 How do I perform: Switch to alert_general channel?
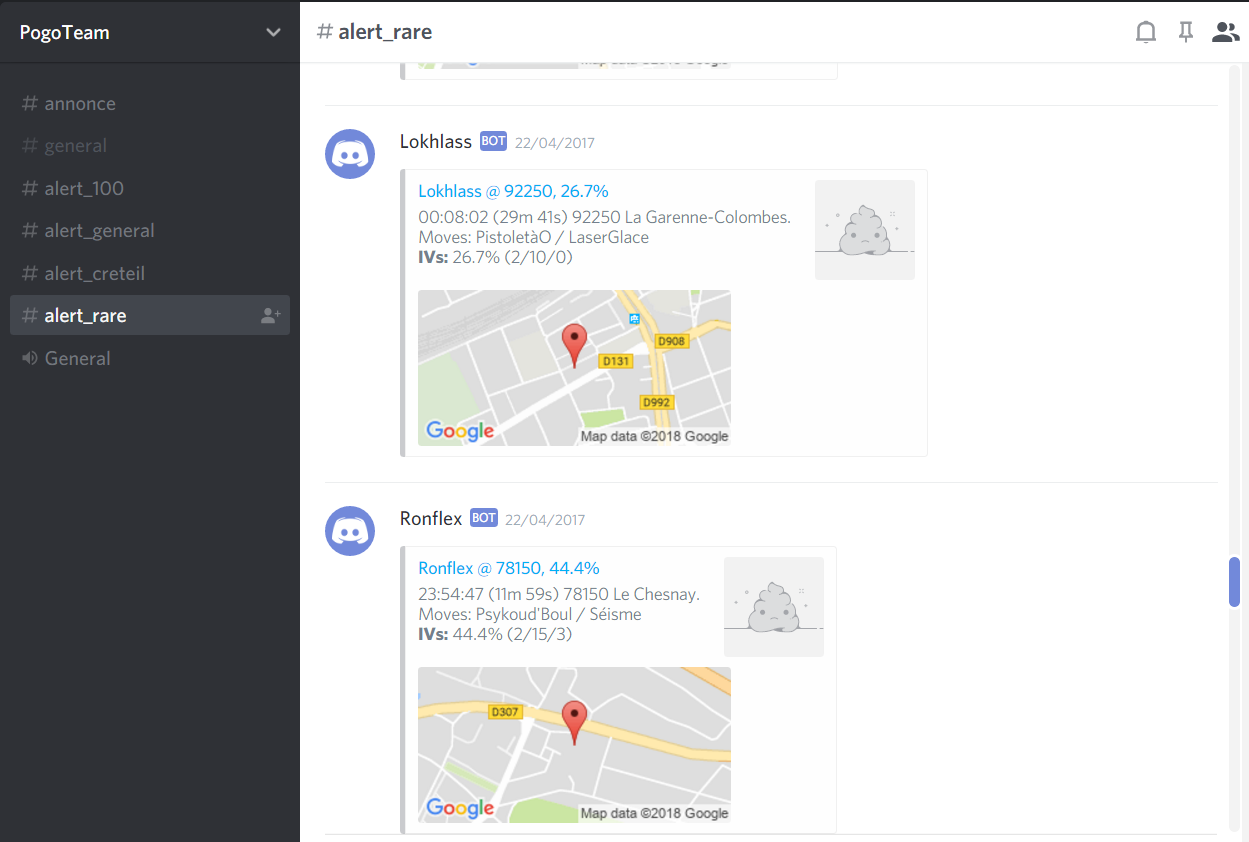point(150,231)
